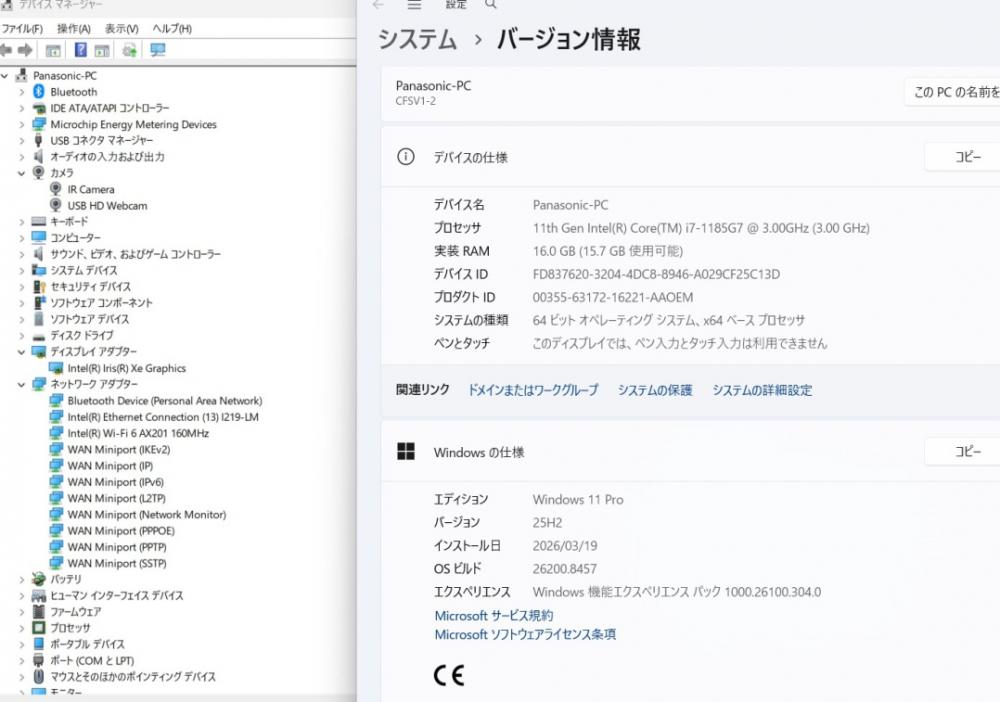Open ドメインまたはワークグループ link
The image size is (1000, 702).
point(533,390)
